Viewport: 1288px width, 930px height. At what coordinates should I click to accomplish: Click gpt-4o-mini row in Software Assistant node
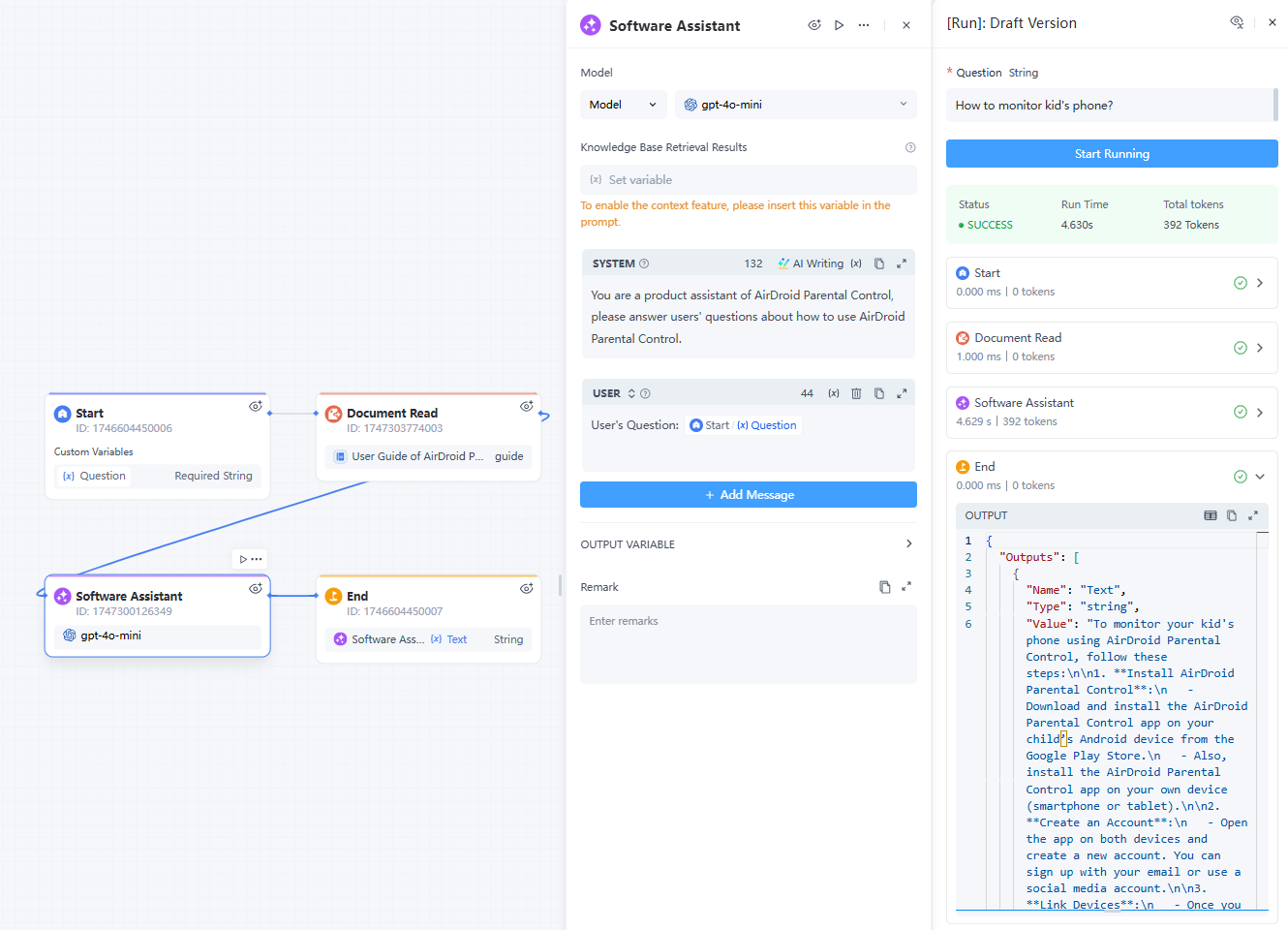click(x=158, y=635)
